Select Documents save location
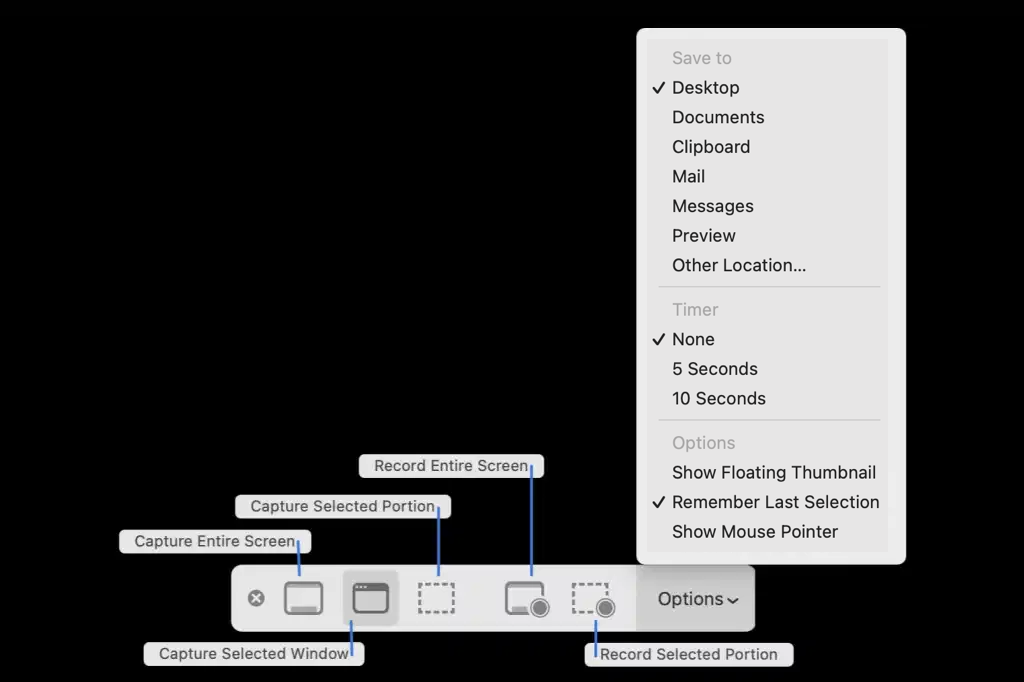 [718, 117]
